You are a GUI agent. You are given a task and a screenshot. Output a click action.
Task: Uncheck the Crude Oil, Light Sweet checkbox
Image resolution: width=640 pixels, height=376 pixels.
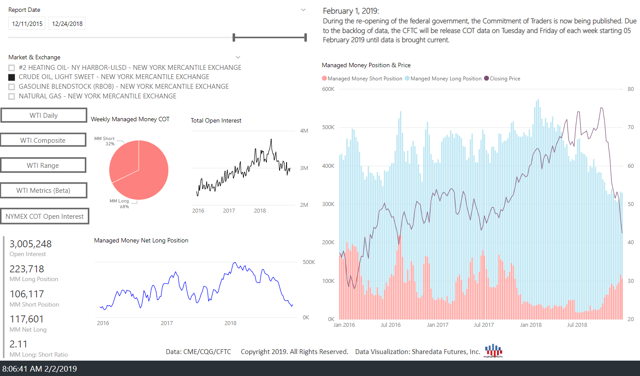coord(11,77)
